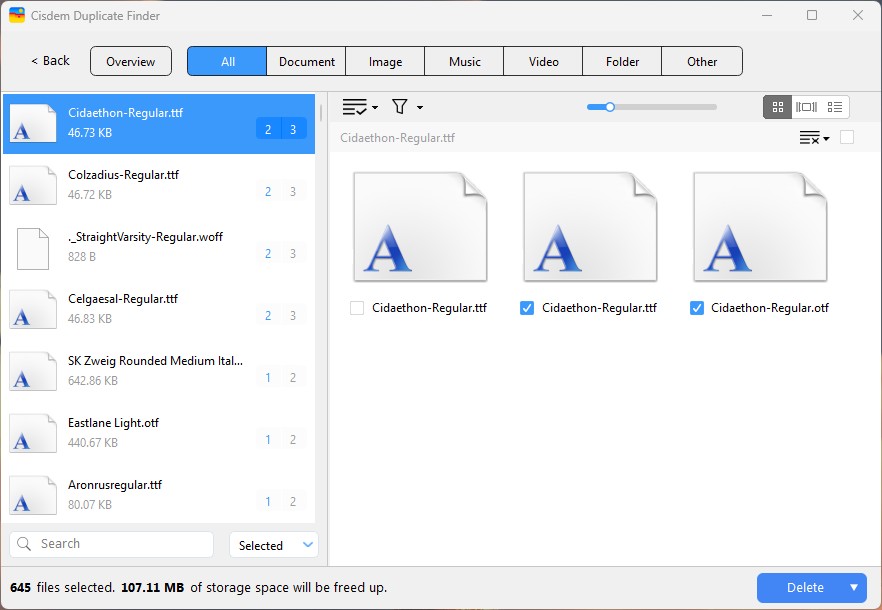Check the first Cidaethon-Regular.ttf file checkbox

[x=357, y=309]
